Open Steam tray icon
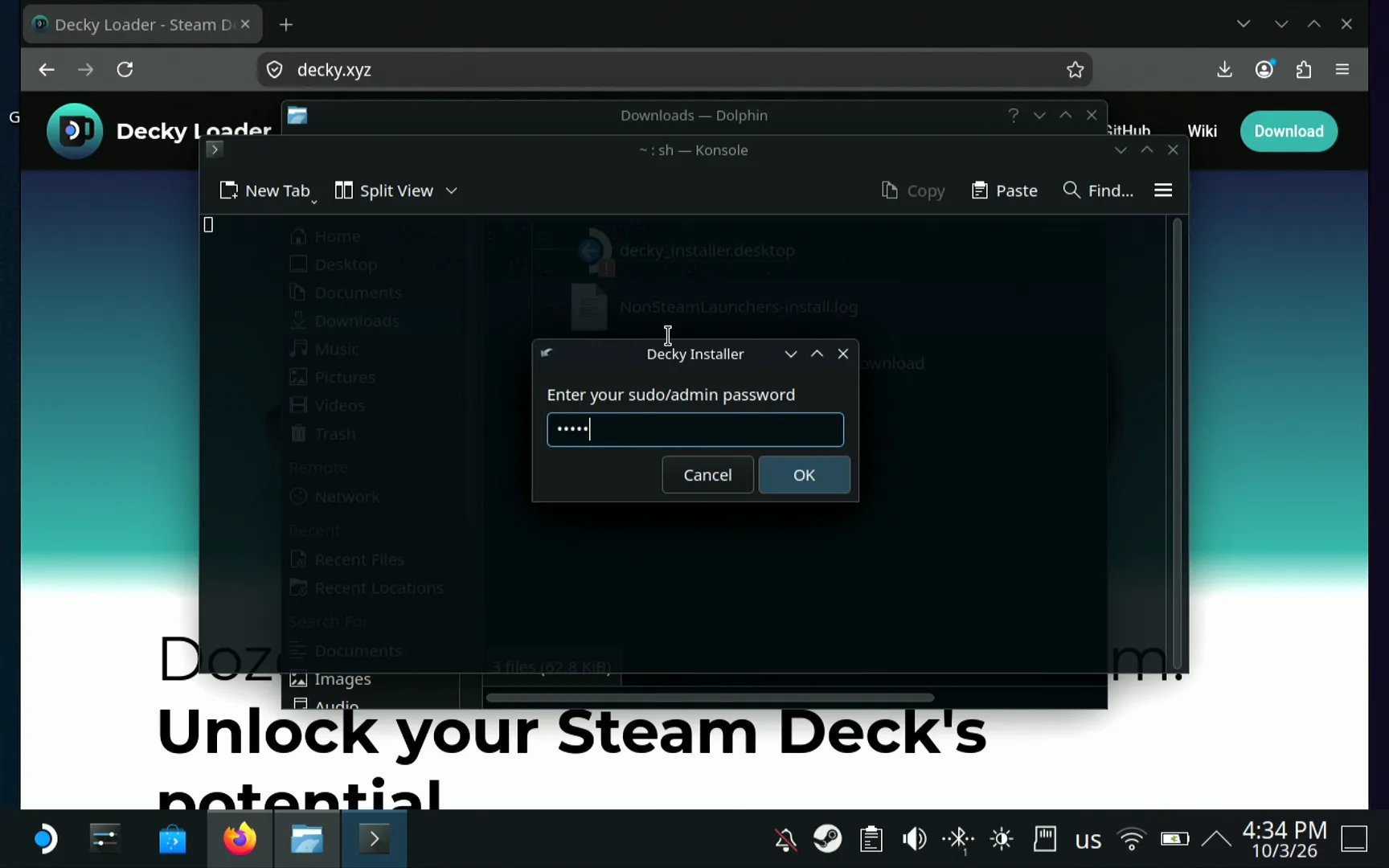This screenshot has width=1389, height=868. (x=828, y=839)
